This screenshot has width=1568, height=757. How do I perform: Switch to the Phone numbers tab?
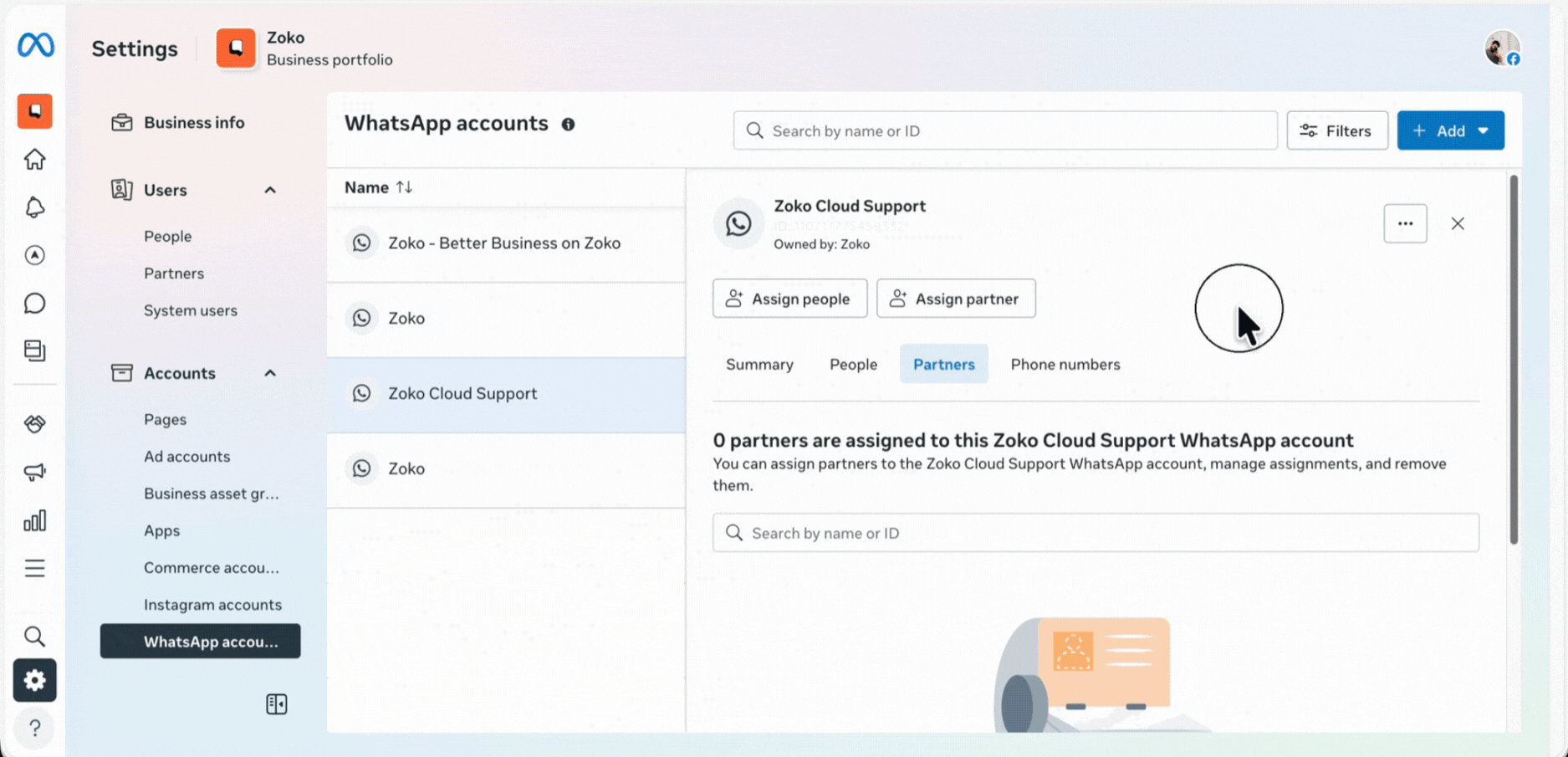click(1065, 365)
